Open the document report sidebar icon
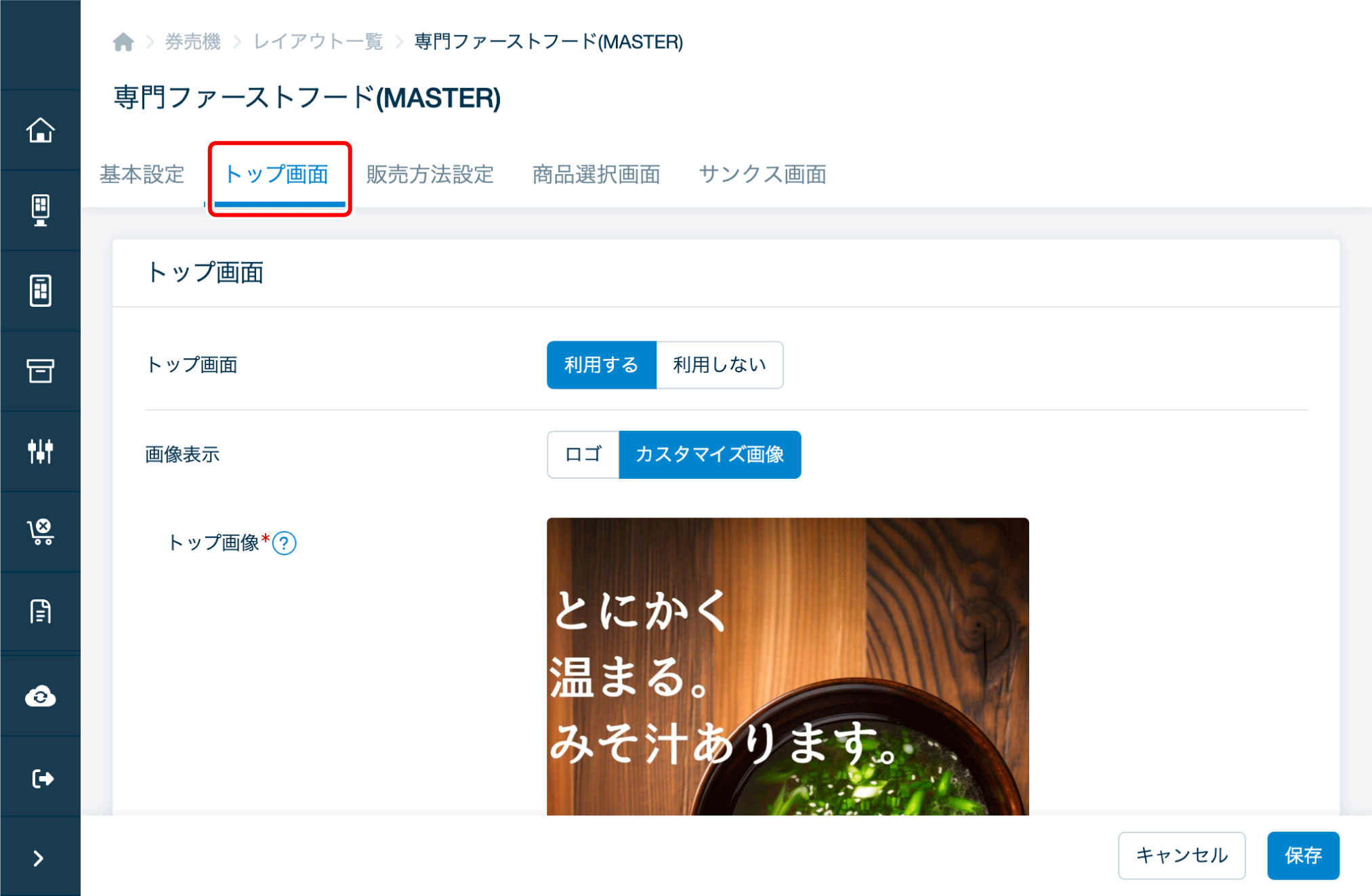Screen dimensions: 1372x896 coord(41,612)
